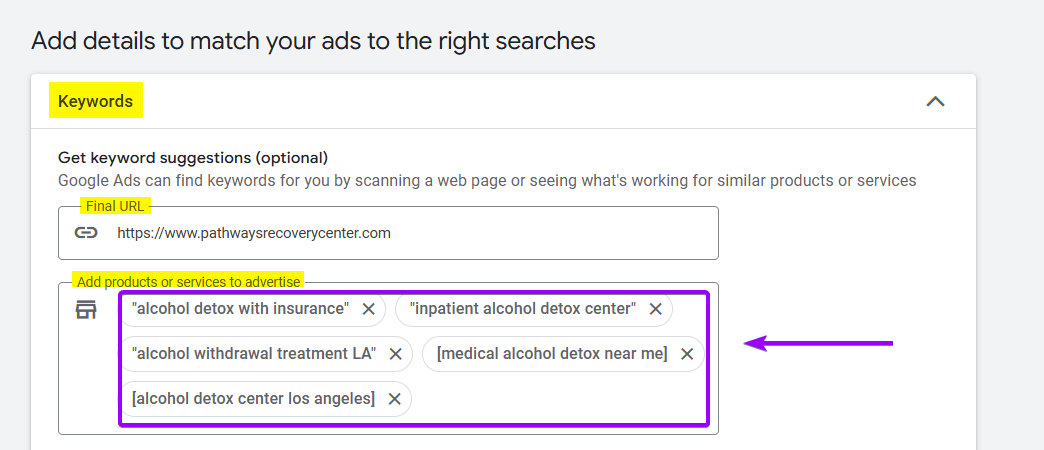1044x450 pixels.
Task: Collapse the Keywords section chevron
Action: 935,101
